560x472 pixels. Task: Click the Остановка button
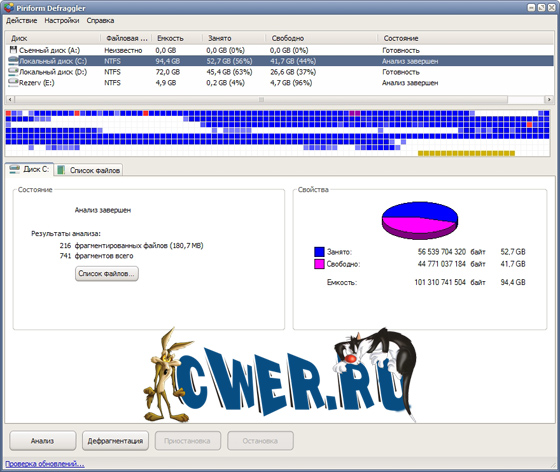[x=260, y=441]
